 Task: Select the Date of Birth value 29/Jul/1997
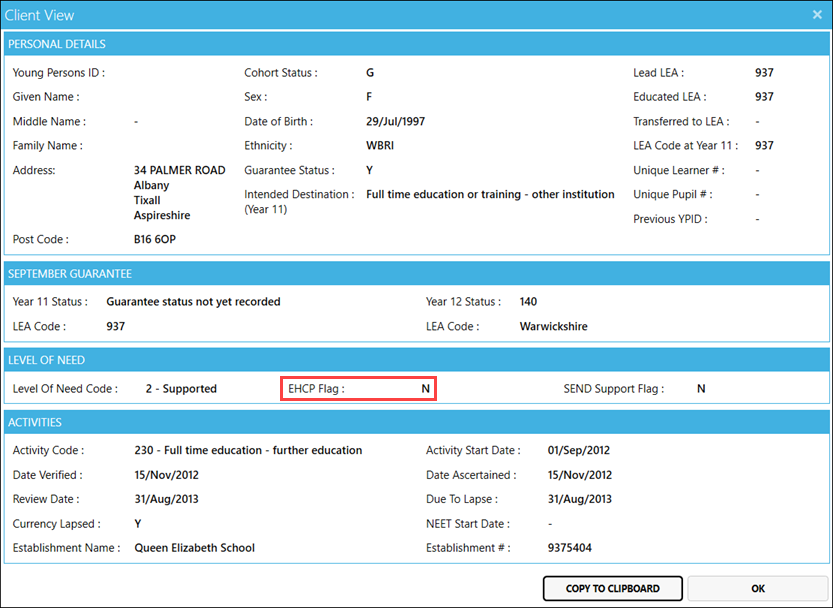click(395, 122)
